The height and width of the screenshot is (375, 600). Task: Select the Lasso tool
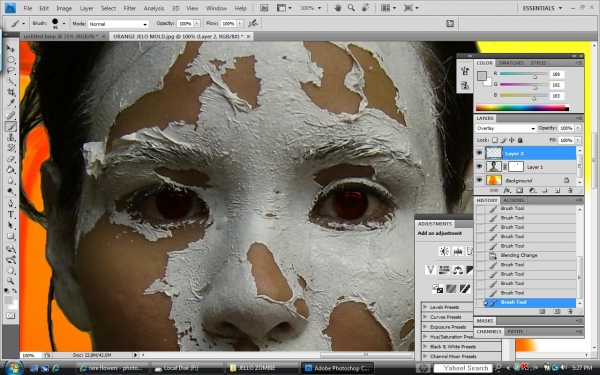pyautogui.click(x=10, y=70)
